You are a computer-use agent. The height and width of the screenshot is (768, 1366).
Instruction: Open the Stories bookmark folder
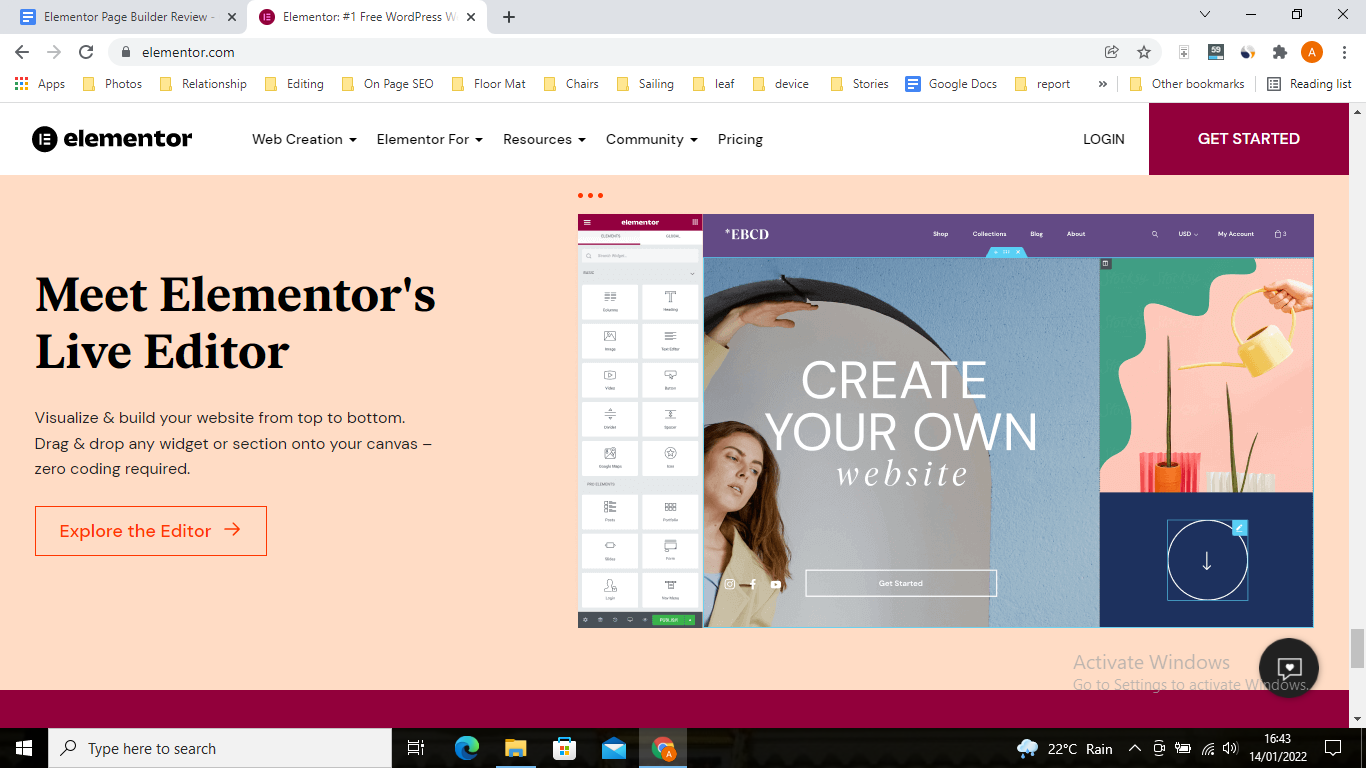click(859, 84)
